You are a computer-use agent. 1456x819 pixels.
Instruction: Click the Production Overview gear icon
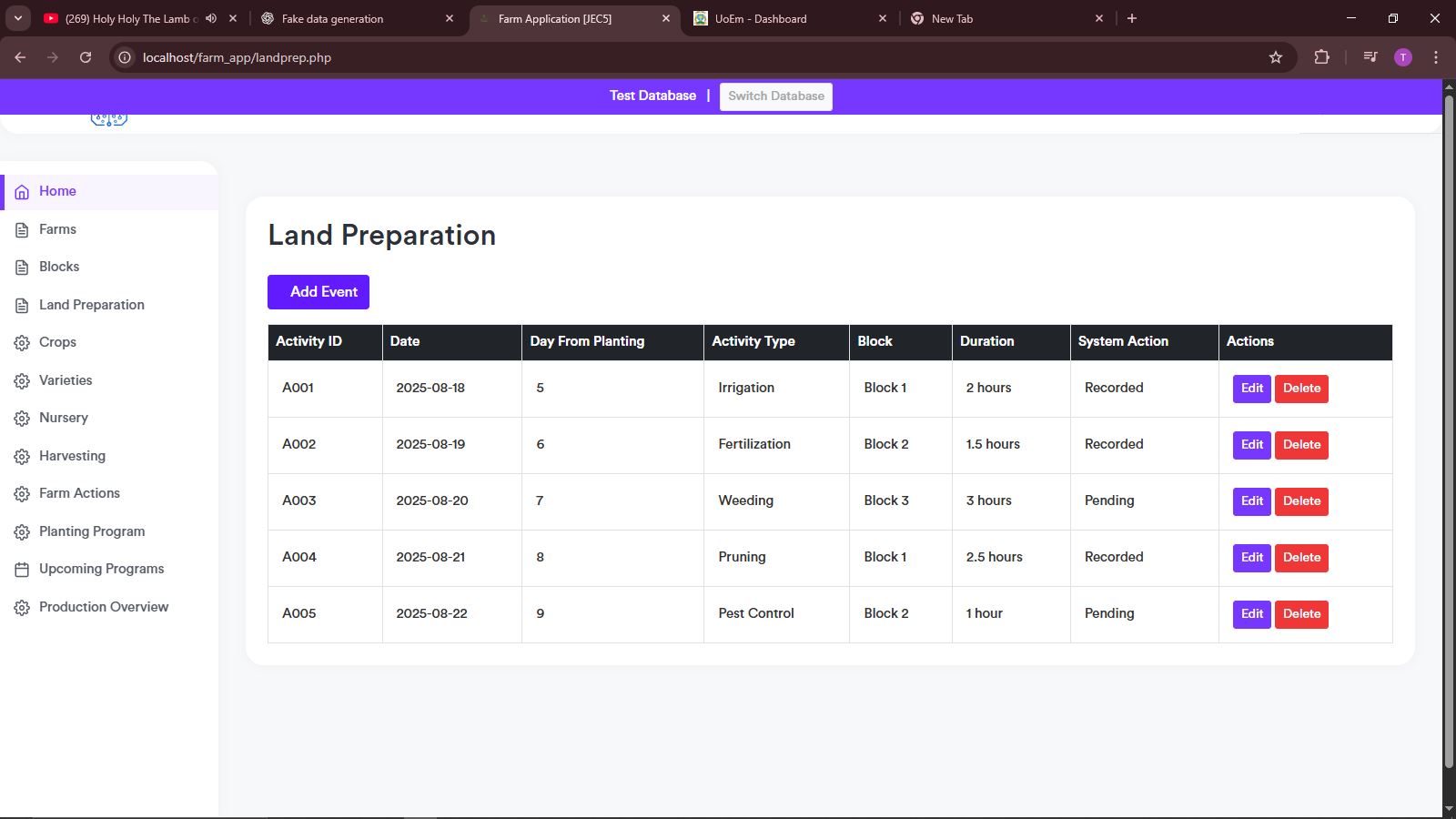22,608
